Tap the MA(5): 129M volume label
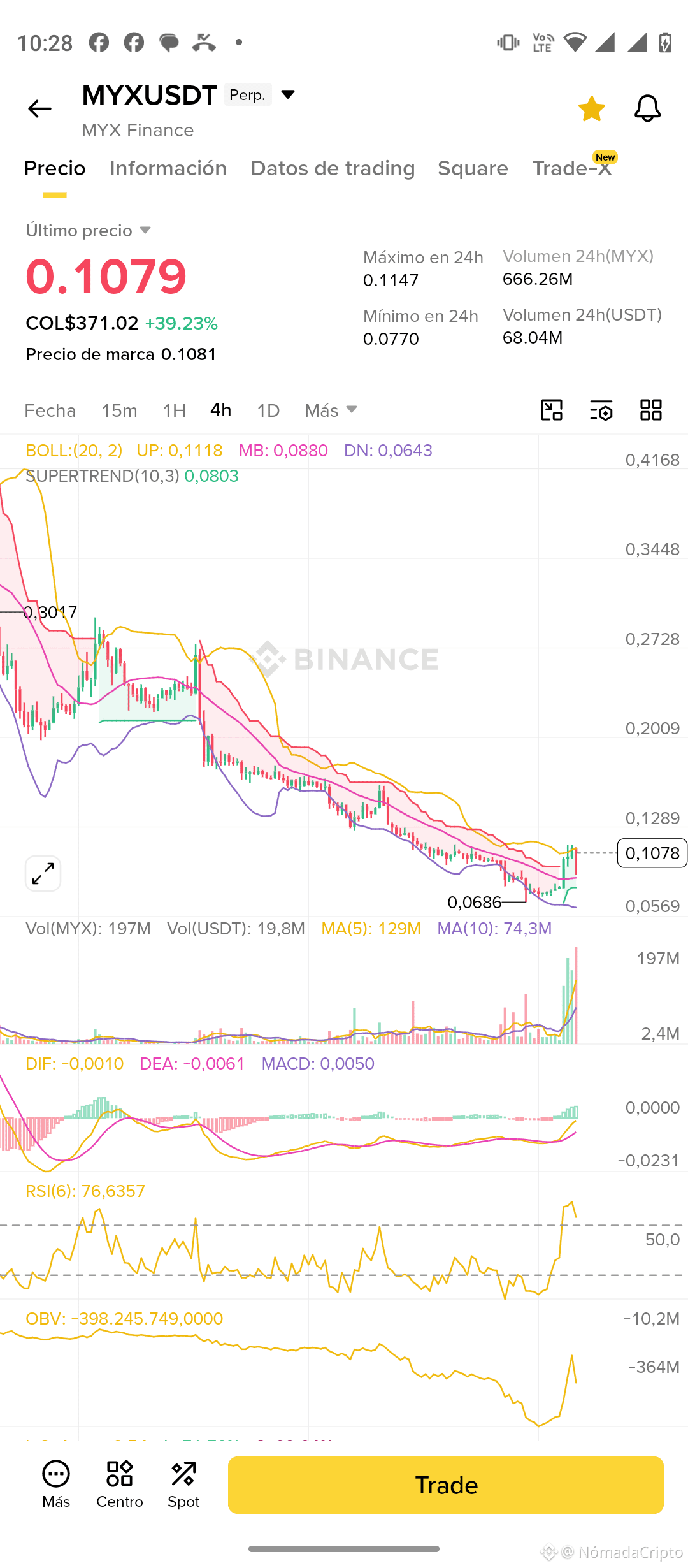688x1568 pixels. (x=371, y=929)
